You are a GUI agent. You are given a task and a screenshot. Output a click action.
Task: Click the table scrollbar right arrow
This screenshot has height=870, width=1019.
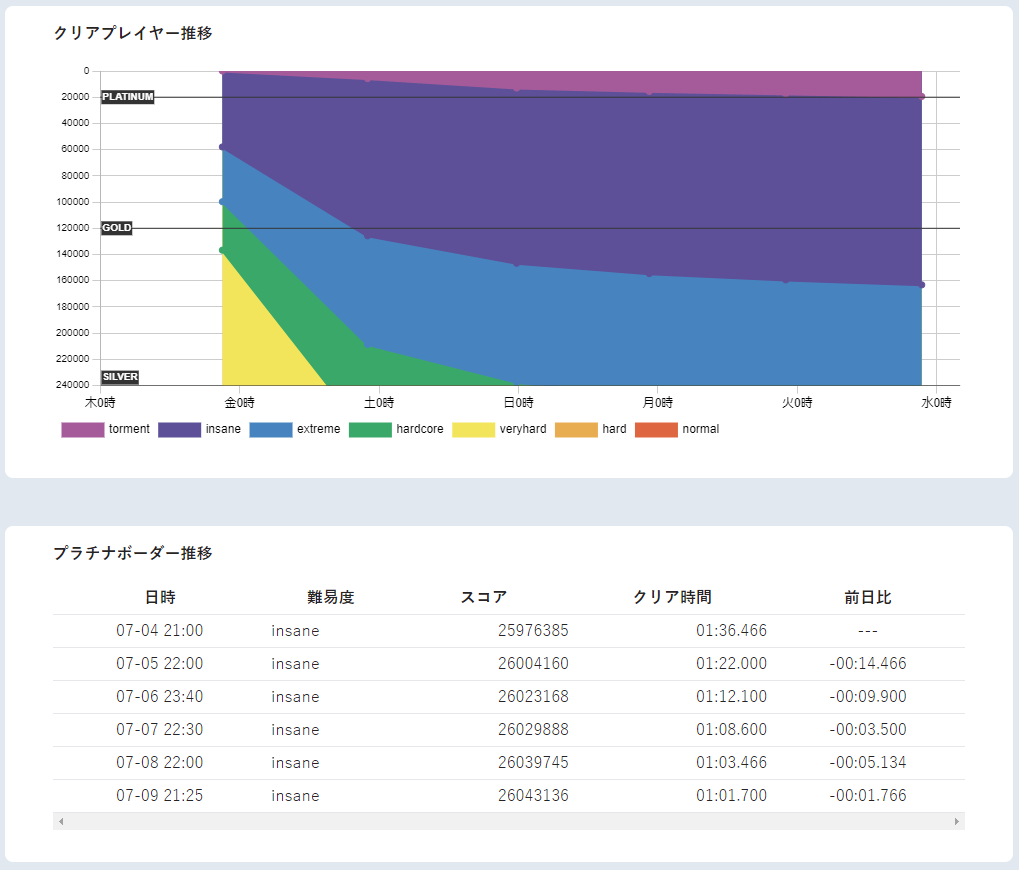tap(956, 821)
